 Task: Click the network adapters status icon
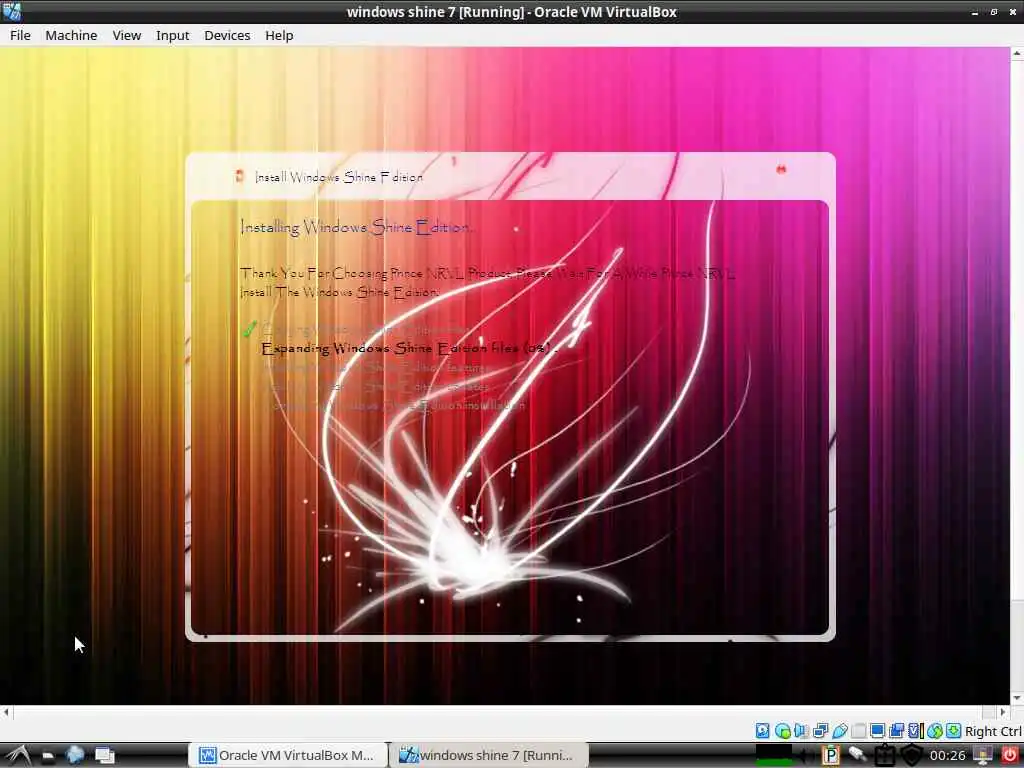click(x=820, y=731)
